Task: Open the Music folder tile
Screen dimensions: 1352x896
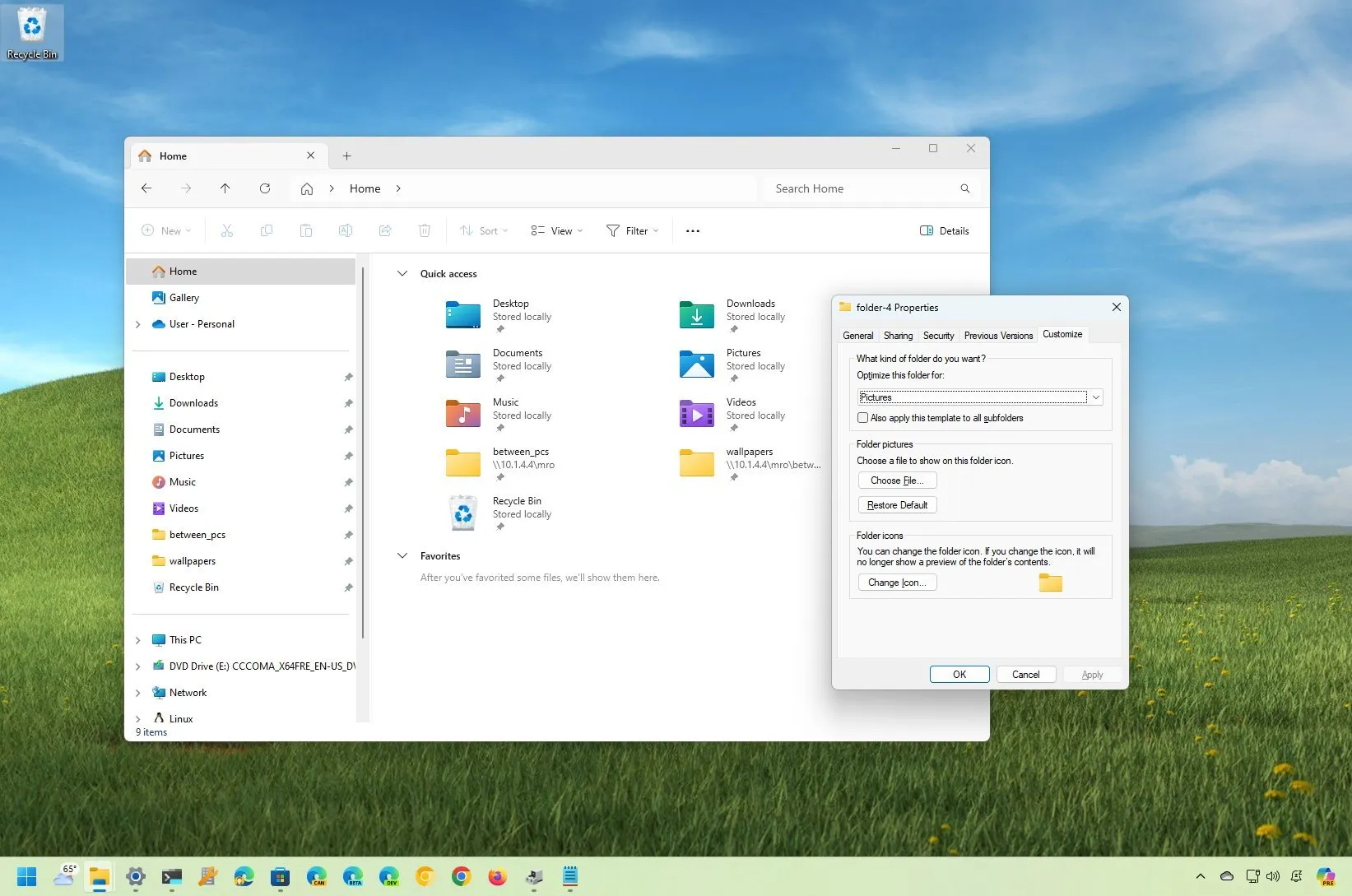Action: tap(499, 415)
